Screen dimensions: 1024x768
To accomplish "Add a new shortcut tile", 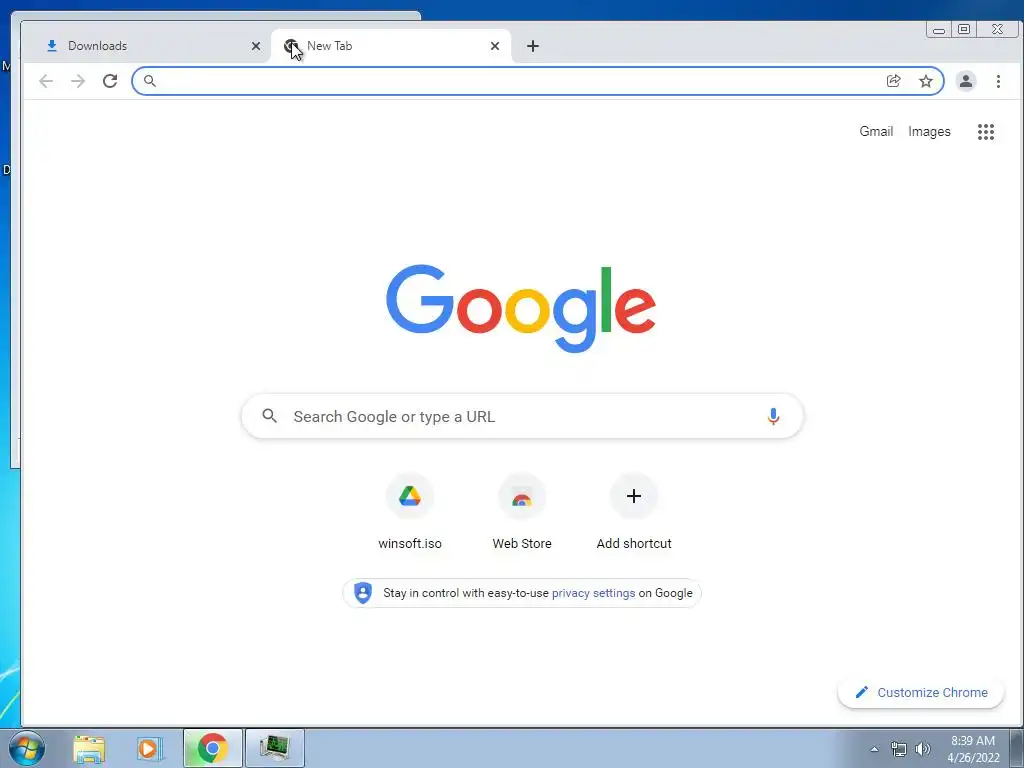I will click(633, 512).
